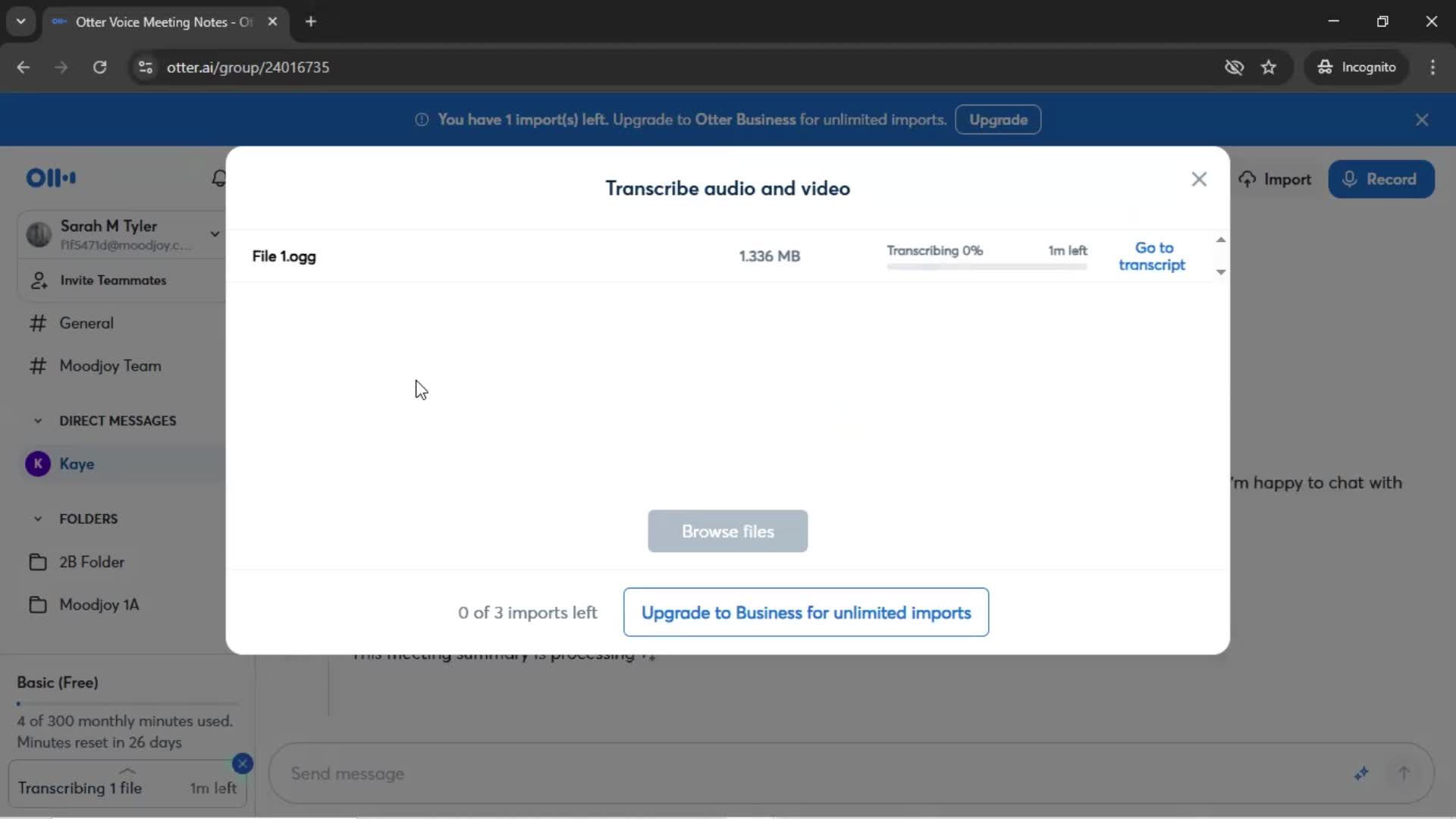The height and width of the screenshot is (819, 1456).
Task: Click the Incognito indicator
Action: point(1357,67)
